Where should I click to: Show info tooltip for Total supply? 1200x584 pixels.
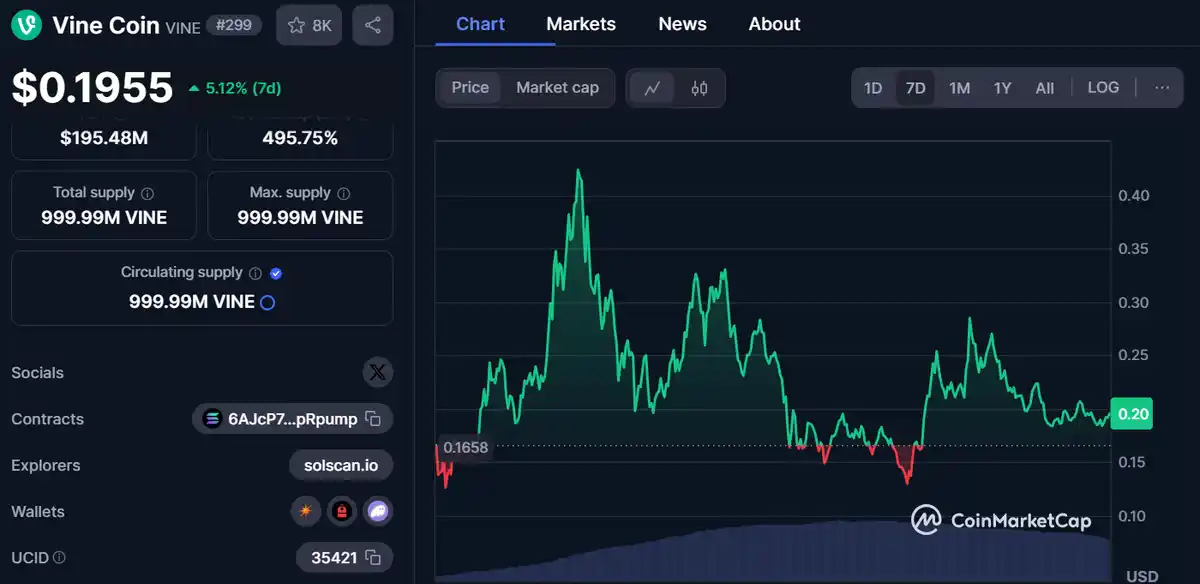coord(148,193)
